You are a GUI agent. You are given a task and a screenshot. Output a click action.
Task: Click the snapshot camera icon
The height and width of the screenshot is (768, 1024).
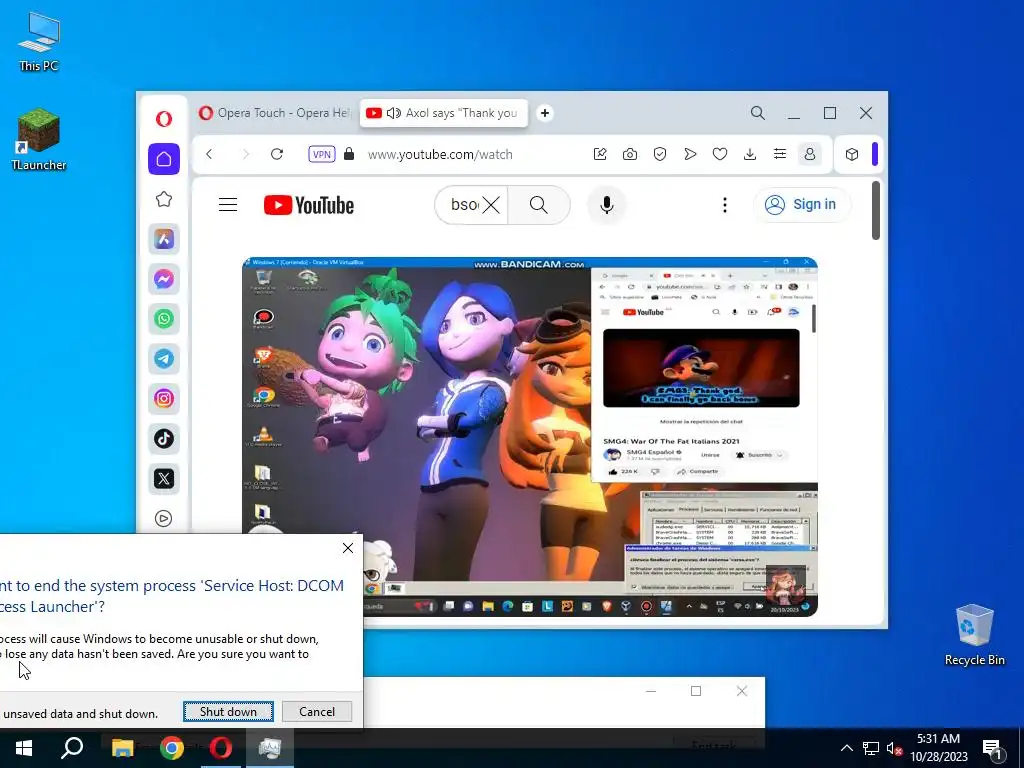(x=630, y=154)
